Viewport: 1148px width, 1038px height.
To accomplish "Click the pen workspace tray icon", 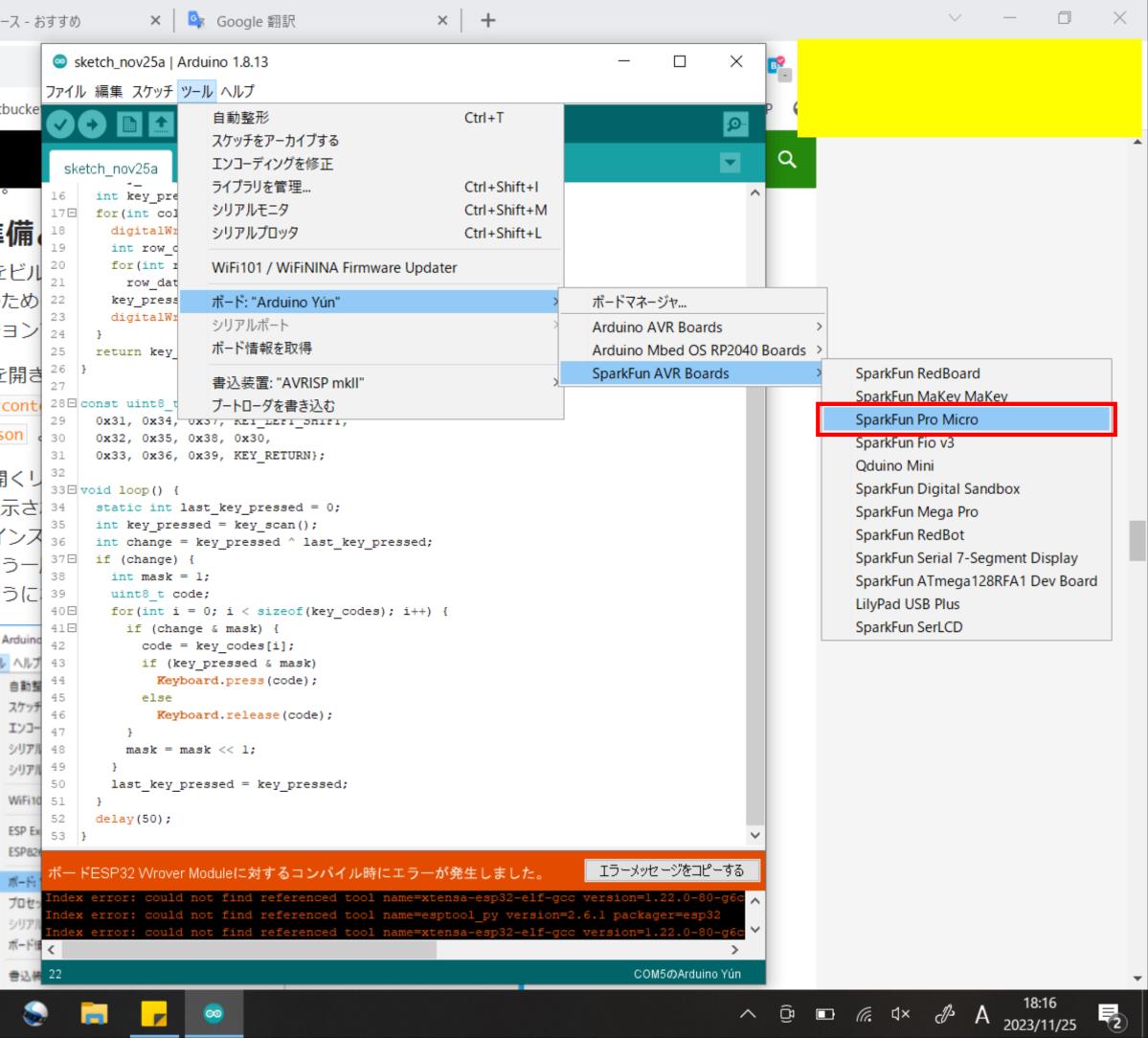I will click(x=944, y=1014).
